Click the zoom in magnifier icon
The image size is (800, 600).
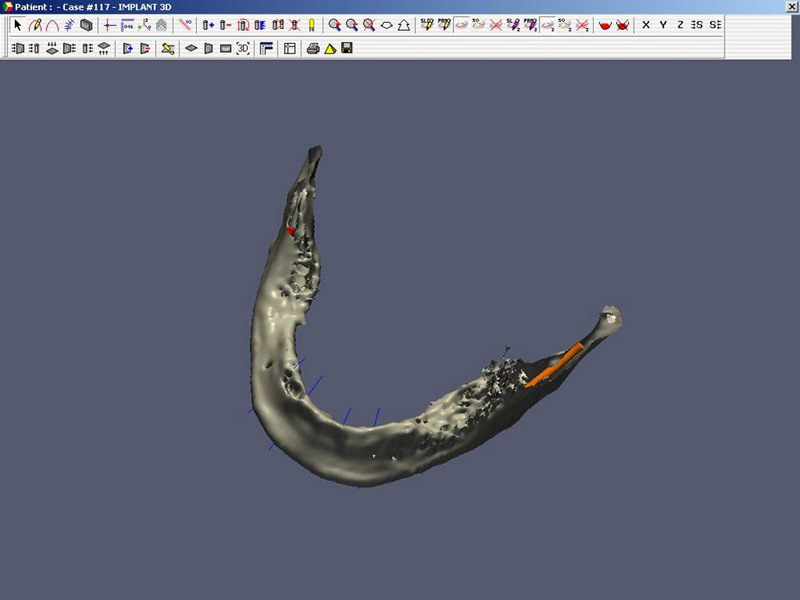[335, 24]
